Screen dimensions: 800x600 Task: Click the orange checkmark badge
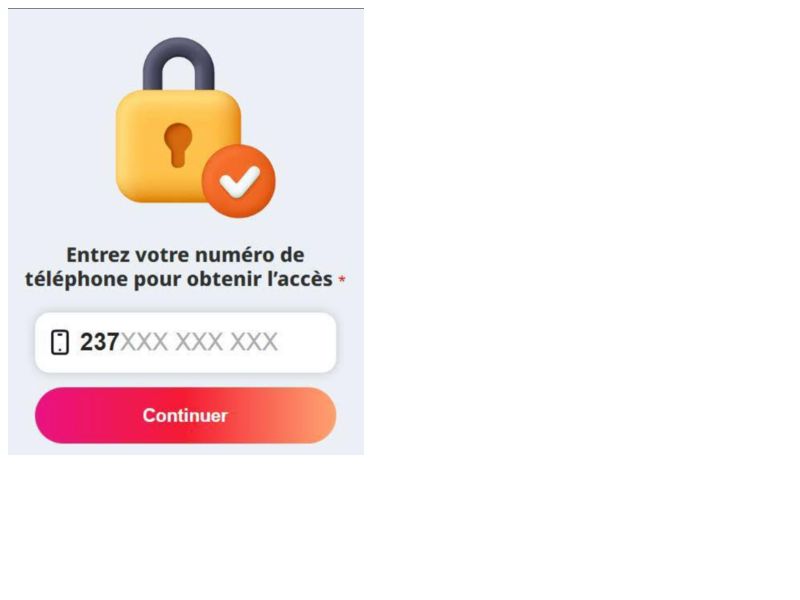238,181
